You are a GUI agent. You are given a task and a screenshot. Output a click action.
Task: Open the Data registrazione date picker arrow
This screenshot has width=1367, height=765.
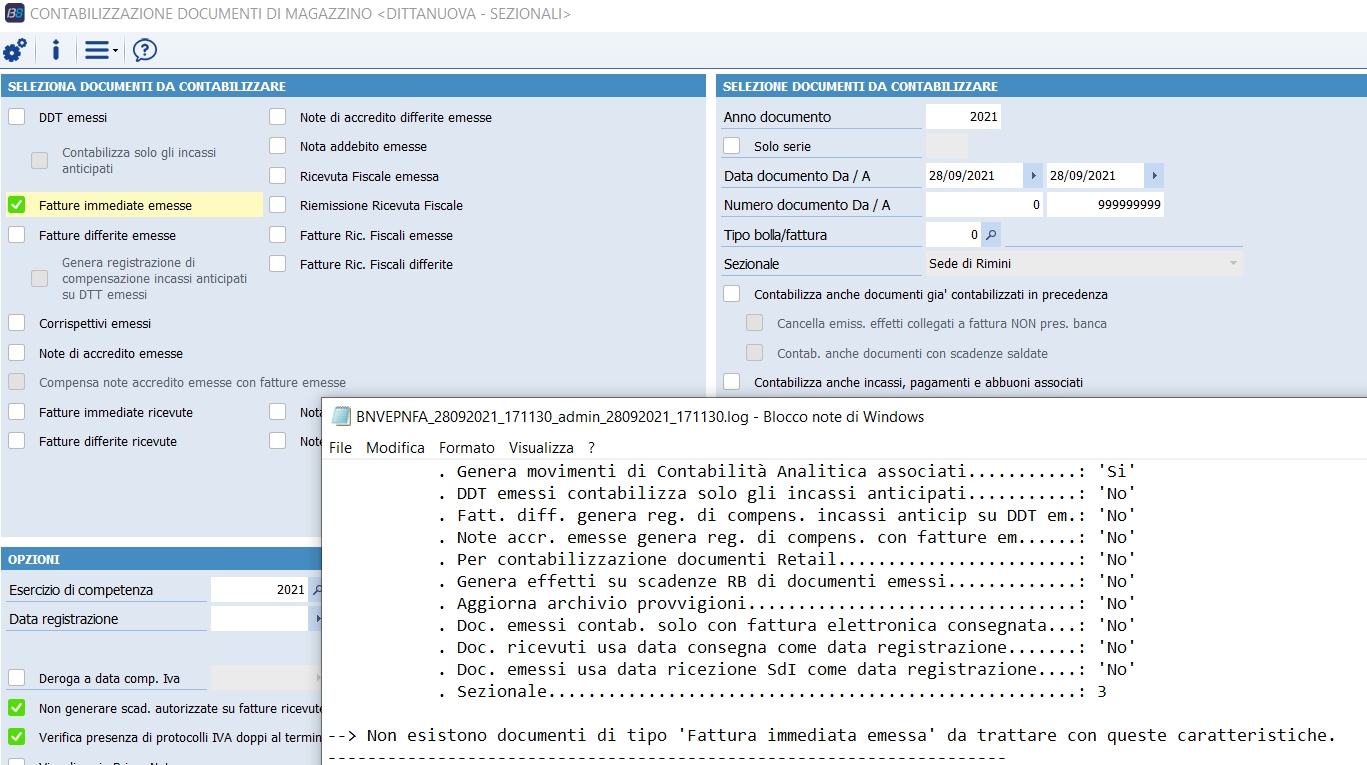318,619
